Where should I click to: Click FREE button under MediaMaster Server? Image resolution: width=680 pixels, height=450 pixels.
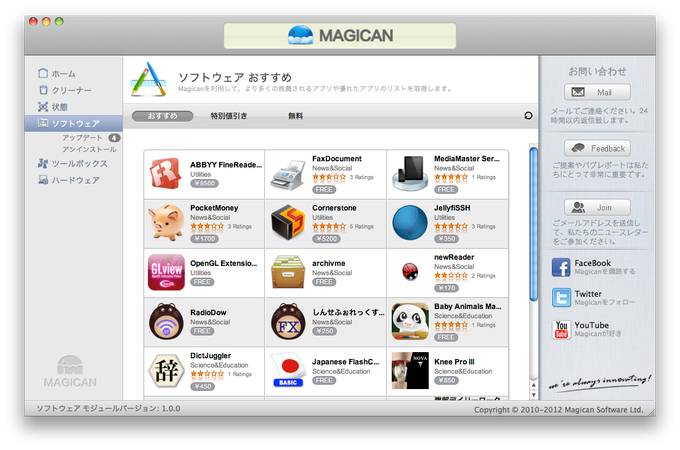click(x=446, y=189)
